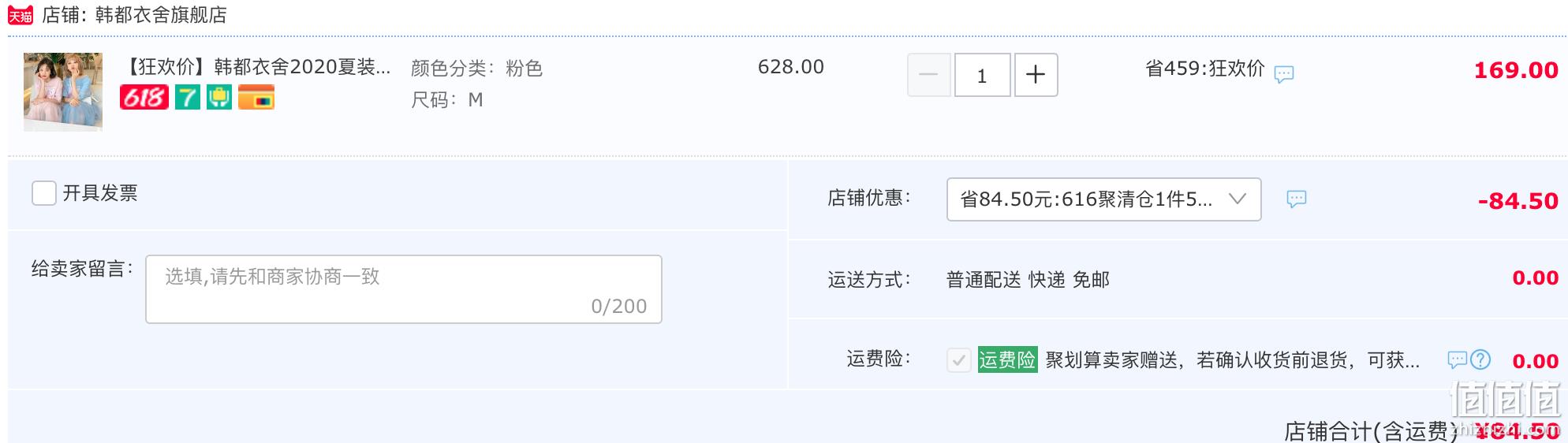Click the quantity input field showing 1

[982, 75]
